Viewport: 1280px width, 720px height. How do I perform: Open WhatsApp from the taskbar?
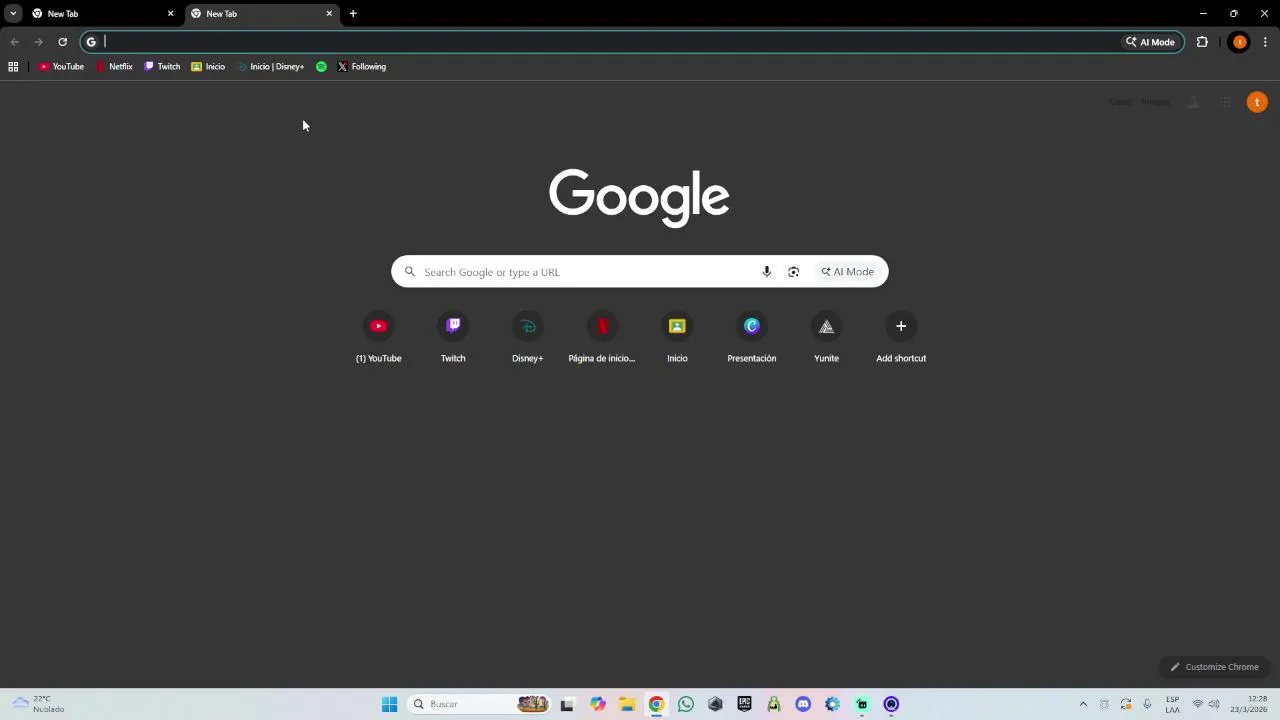(x=686, y=704)
